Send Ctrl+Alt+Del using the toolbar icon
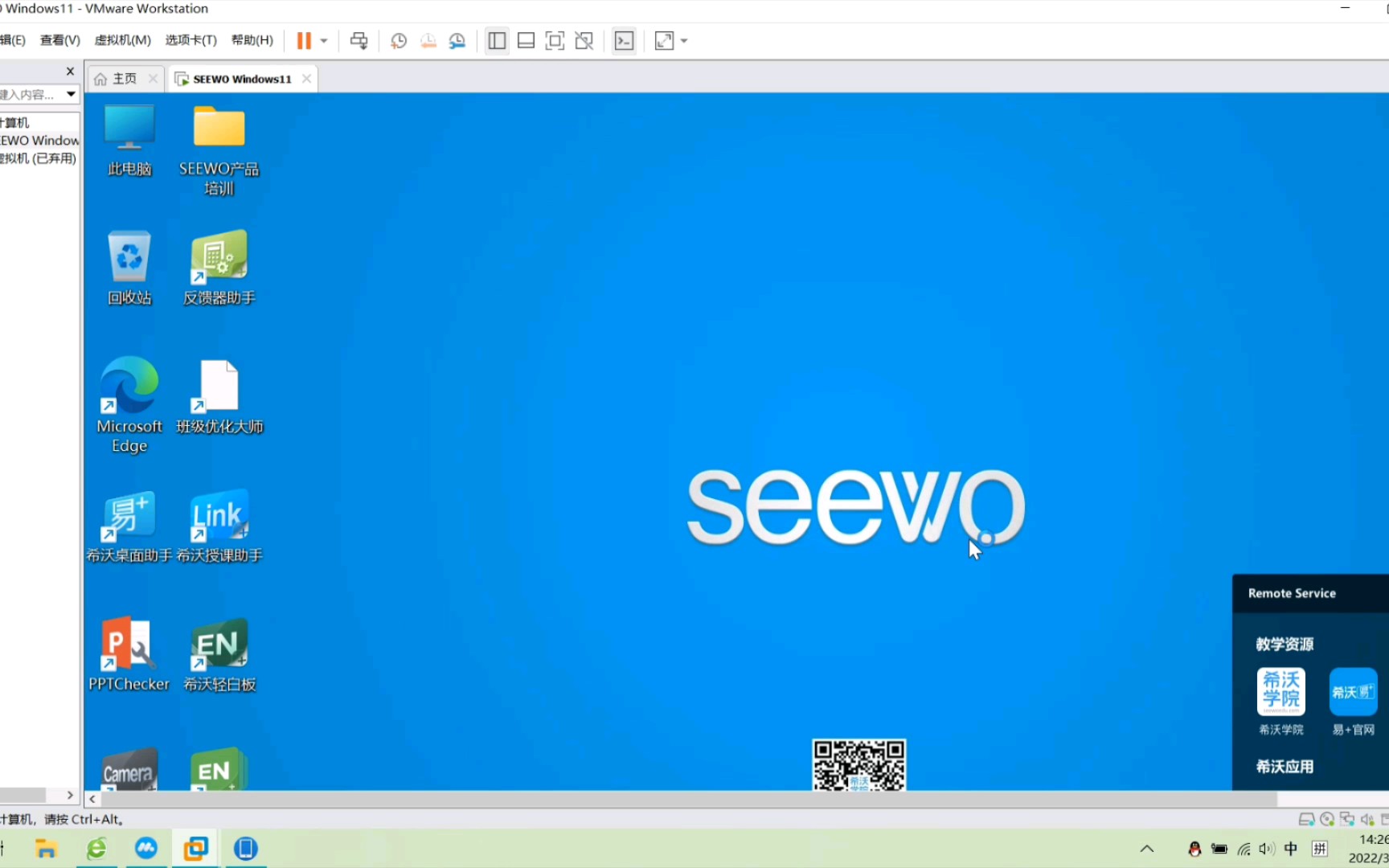This screenshot has width=1389, height=868. point(359,40)
